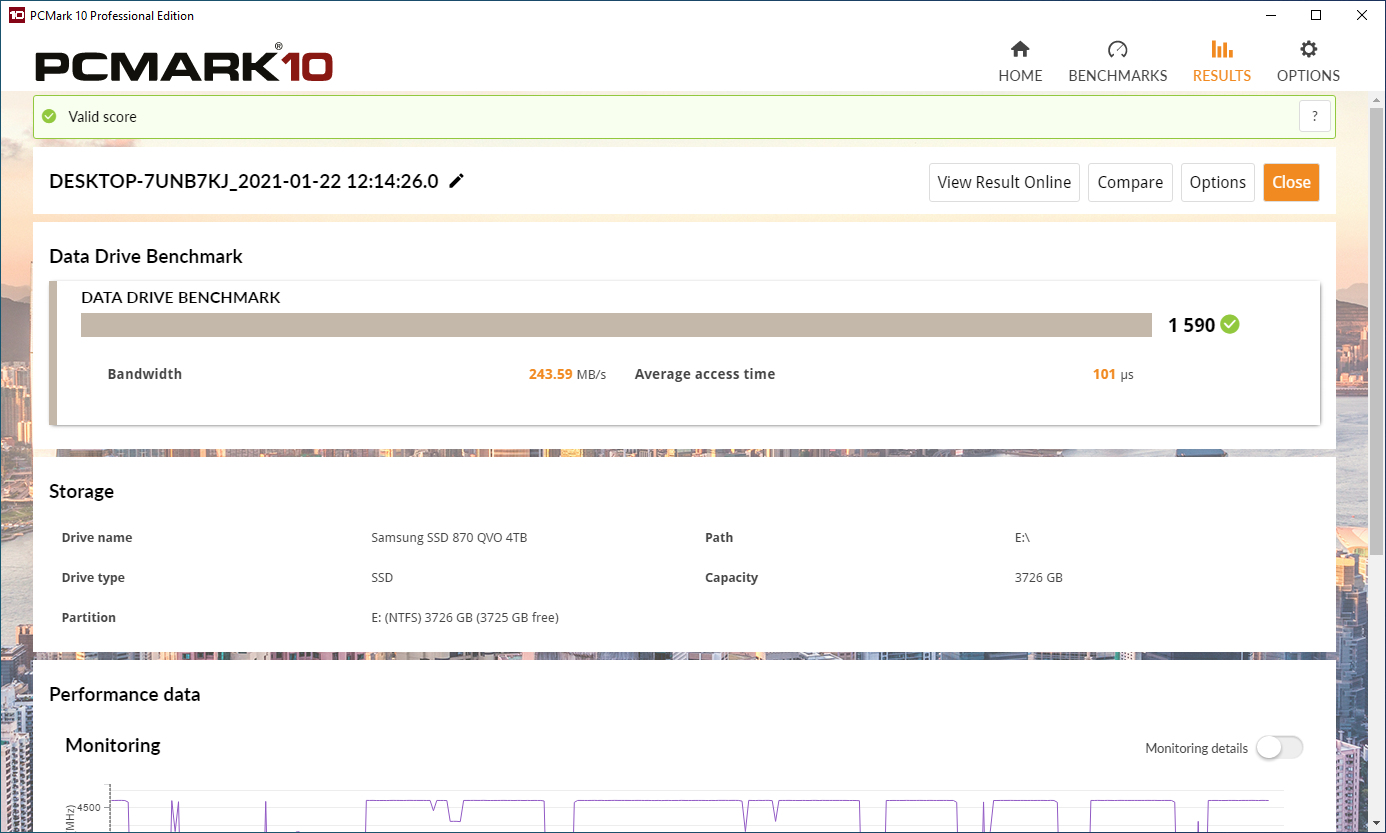
Task: Open Options using the gear icon
Action: coord(1307,48)
